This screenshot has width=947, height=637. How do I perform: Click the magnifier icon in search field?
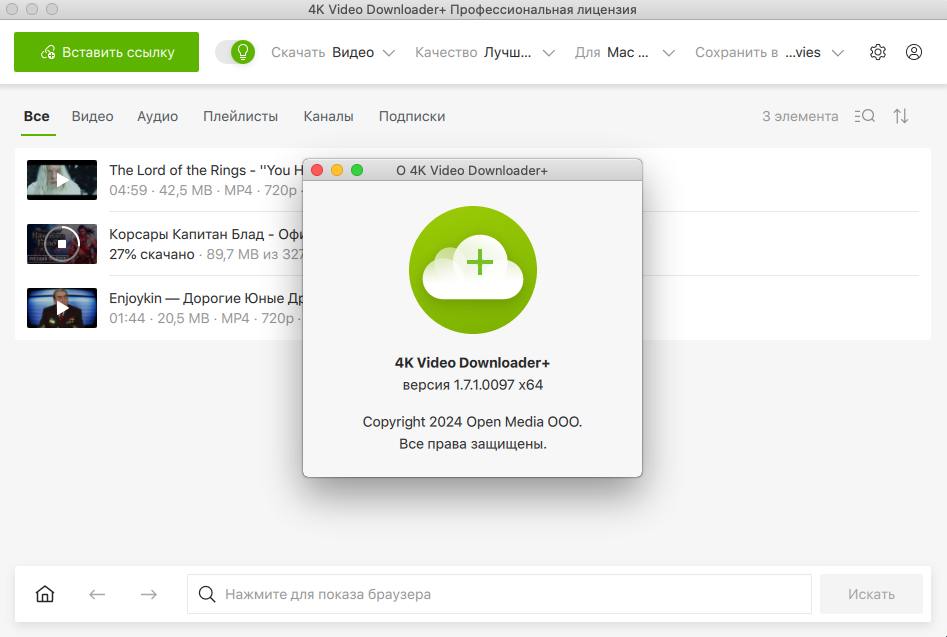tap(207, 594)
